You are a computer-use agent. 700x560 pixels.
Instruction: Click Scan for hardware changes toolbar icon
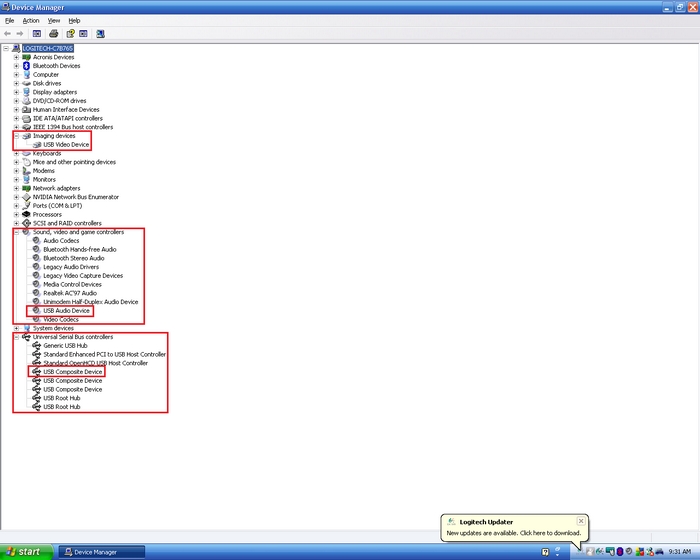[x=100, y=33]
